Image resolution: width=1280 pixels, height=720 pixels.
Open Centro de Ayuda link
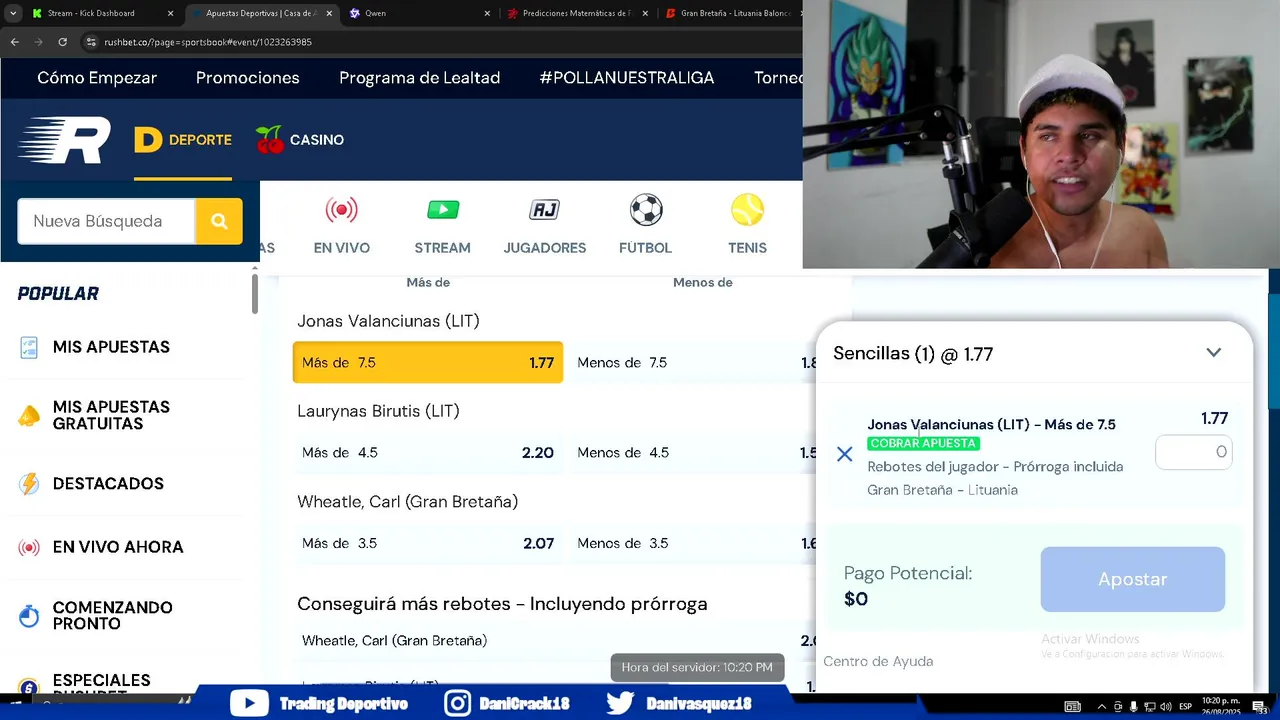(878, 661)
